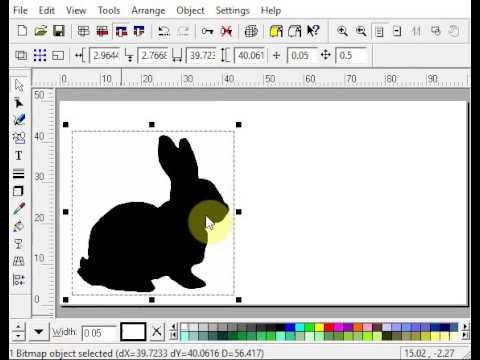Screen dimensions: 480x360
Task: Expand the color palette right arrow
Action: [x=465, y=326]
